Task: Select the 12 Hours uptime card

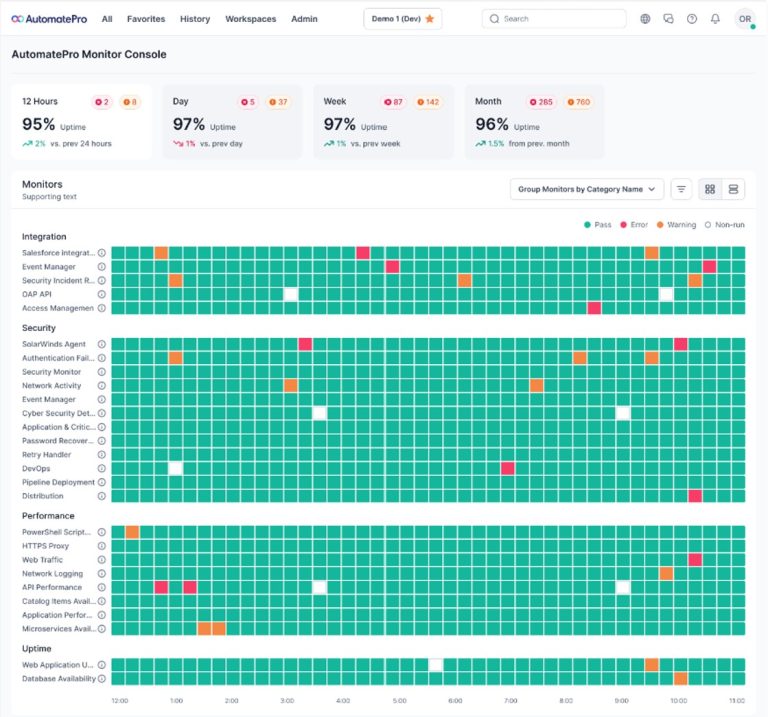Action: [x=82, y=121]
